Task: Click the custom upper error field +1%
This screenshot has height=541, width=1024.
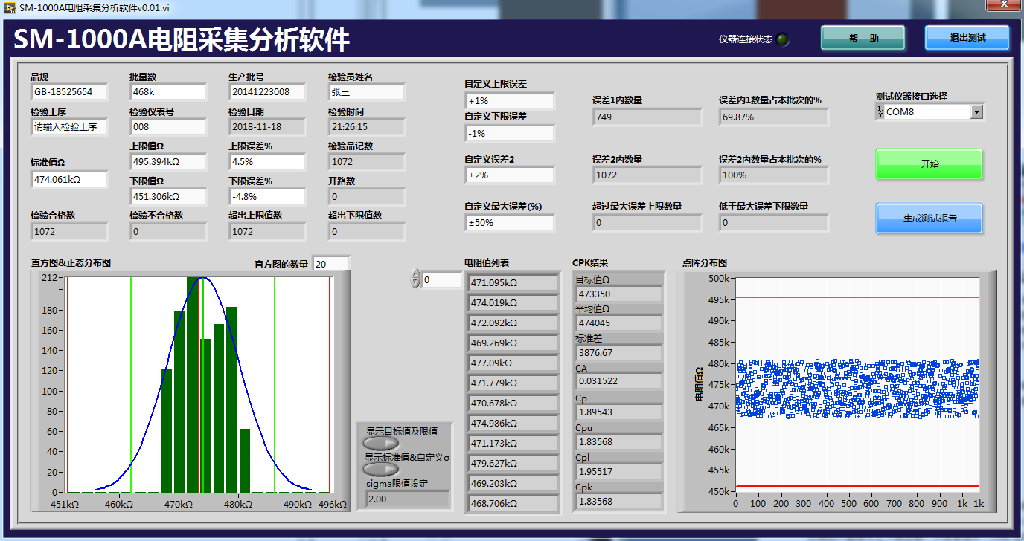Action: click(x=508, y=101)
